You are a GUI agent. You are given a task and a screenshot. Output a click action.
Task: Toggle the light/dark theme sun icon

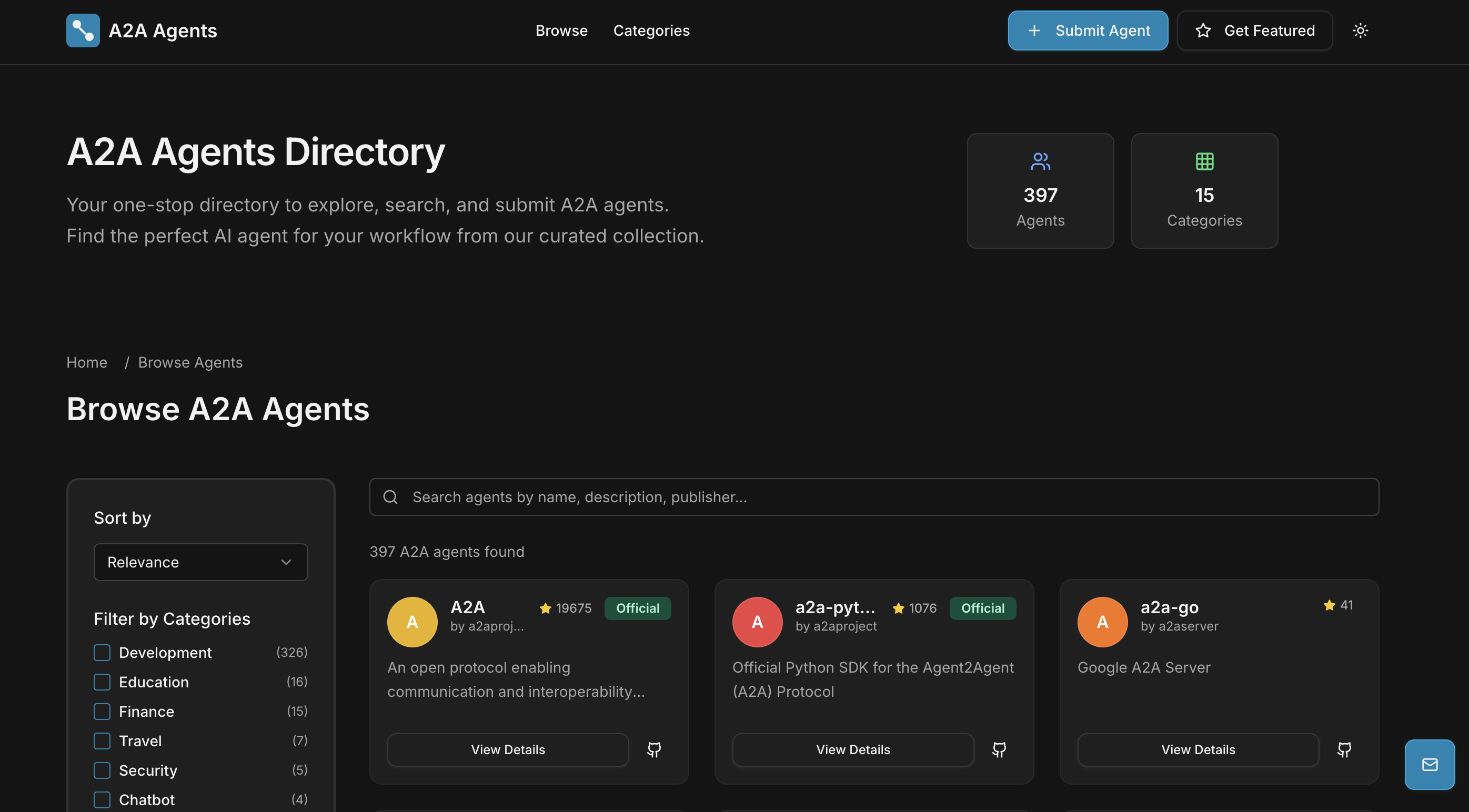coord(1360,30)
